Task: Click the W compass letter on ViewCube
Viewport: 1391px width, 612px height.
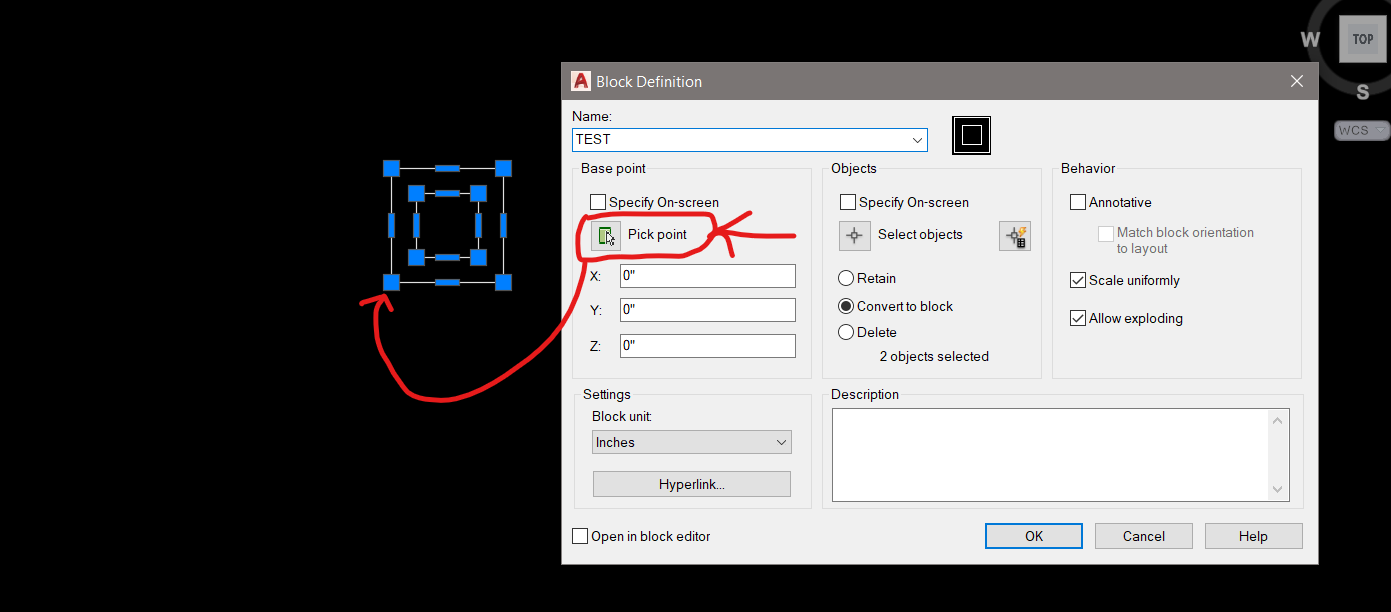Action: coord(1310,39)
